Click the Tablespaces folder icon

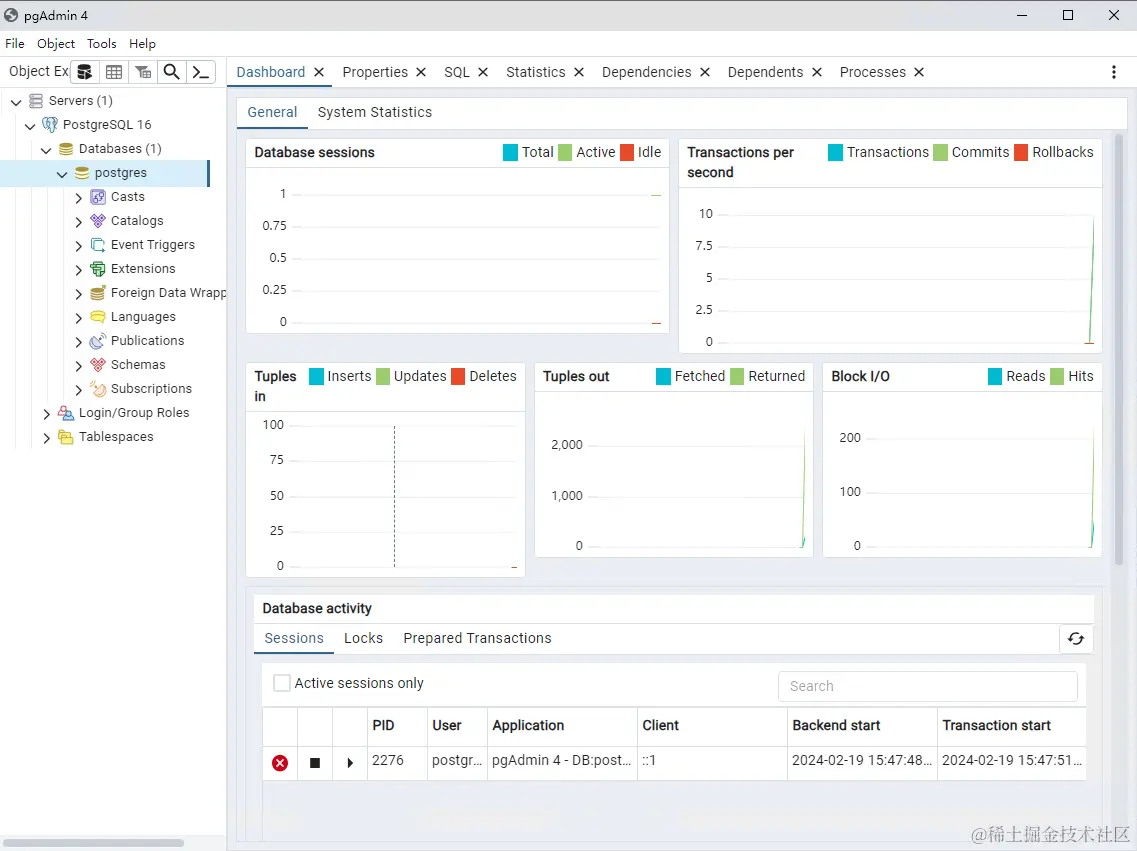coord(66,436)
